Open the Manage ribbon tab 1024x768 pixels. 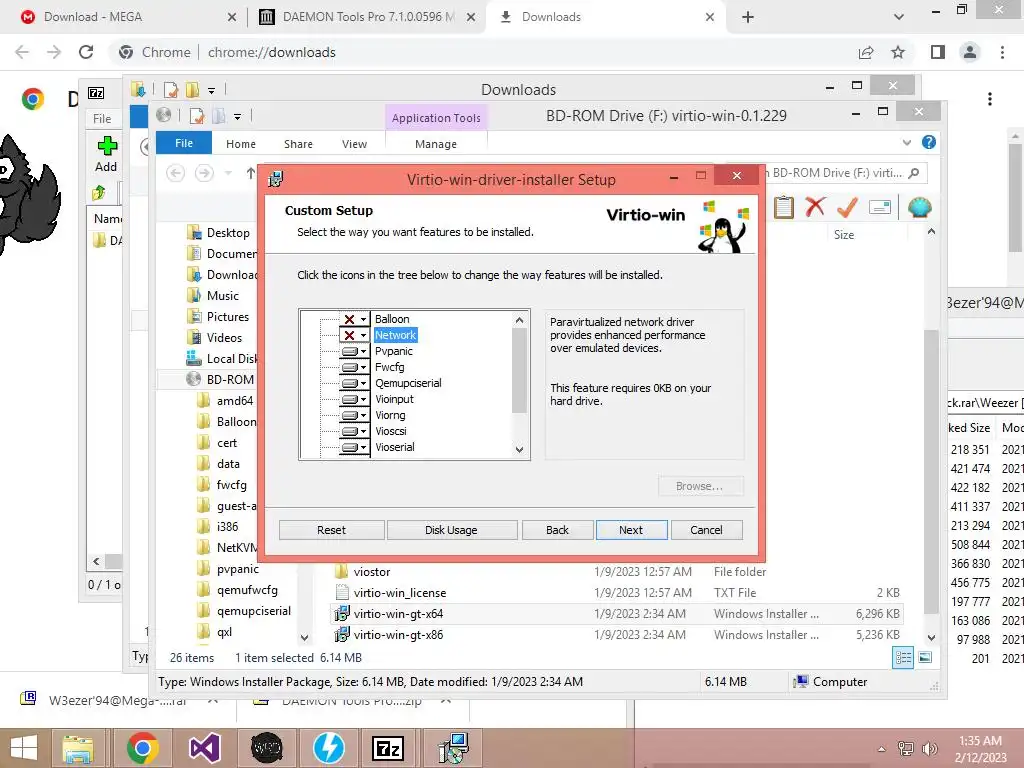click(436, 144)
